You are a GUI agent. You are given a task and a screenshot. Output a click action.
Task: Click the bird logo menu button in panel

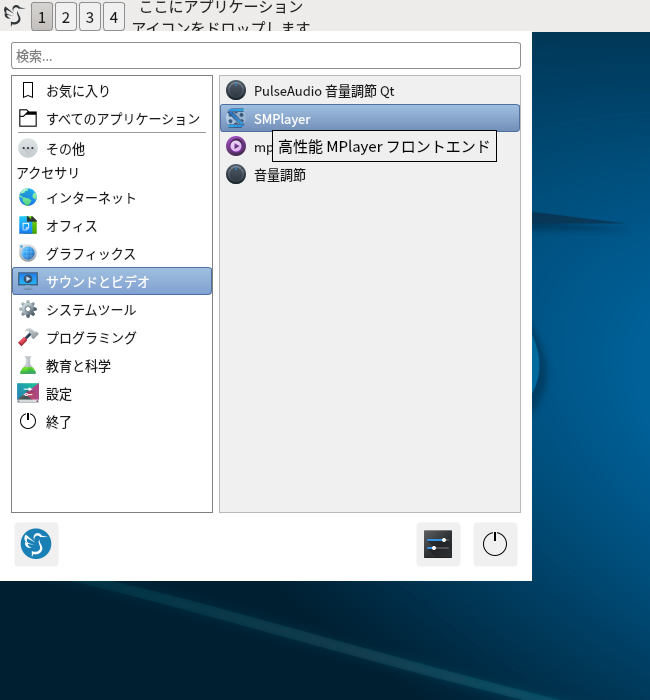click(x=14, y=16)
